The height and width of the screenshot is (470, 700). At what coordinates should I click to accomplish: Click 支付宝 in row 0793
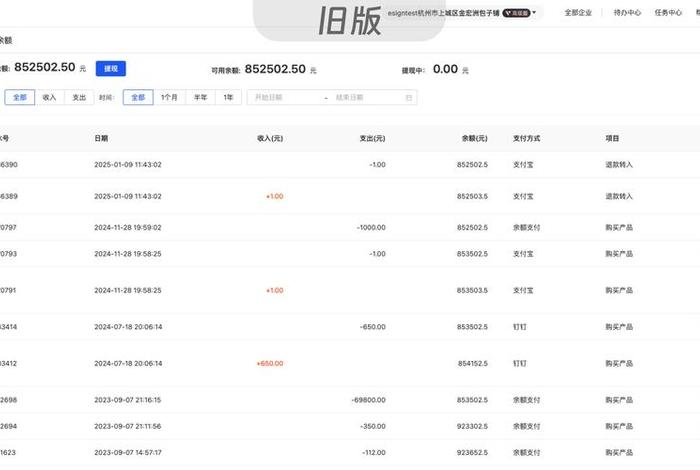(523, 254)
